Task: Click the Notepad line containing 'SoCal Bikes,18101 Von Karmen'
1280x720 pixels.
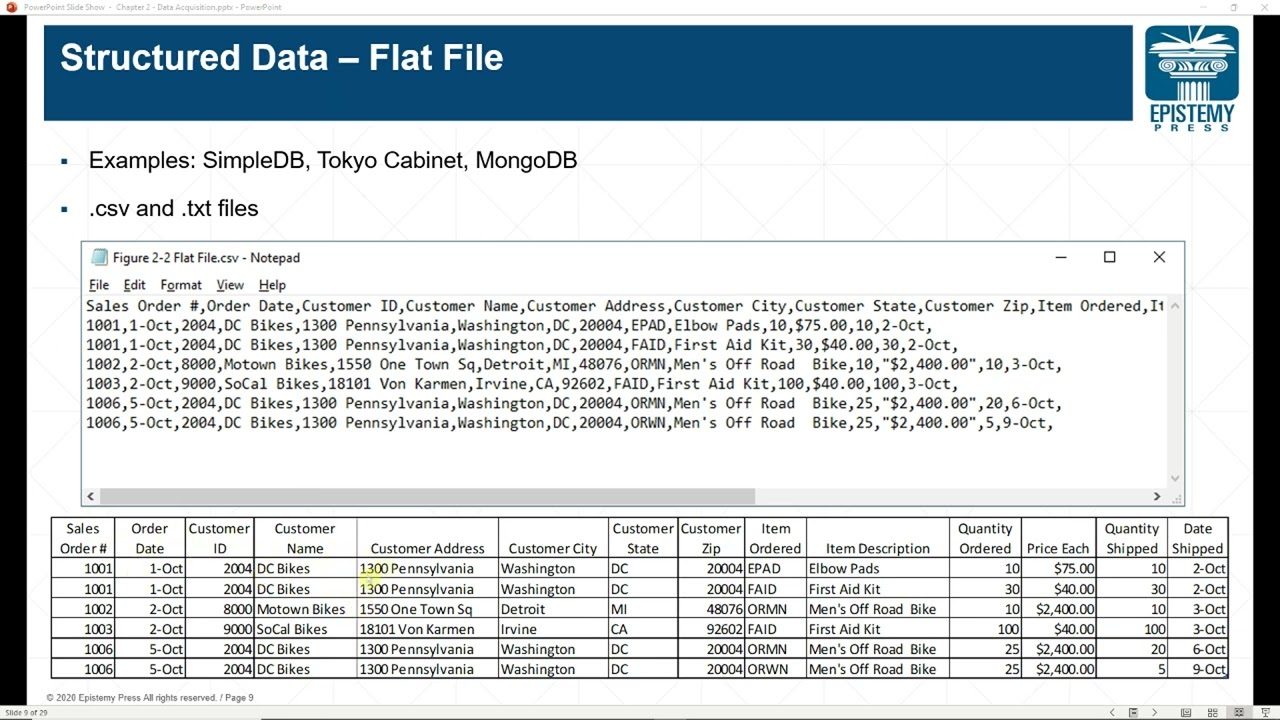Action: (x=521, y=384)
